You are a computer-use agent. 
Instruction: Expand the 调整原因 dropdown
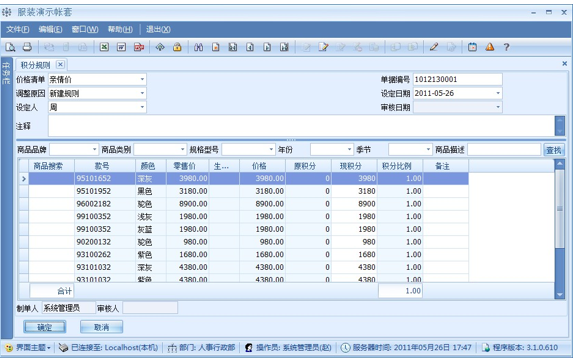click(142, 93)
